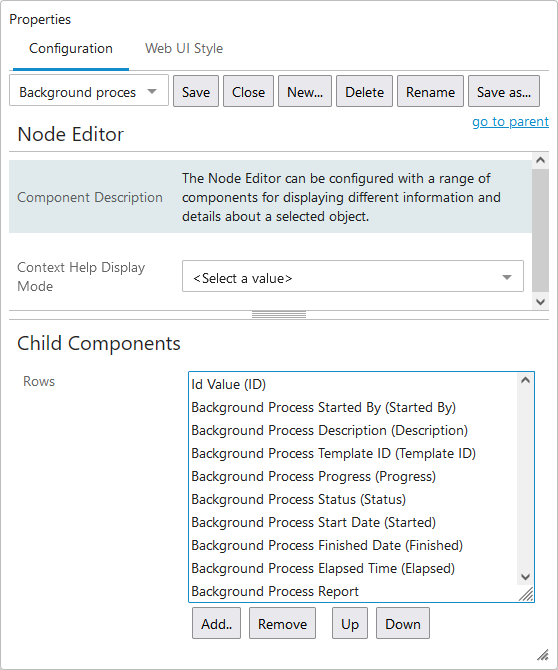Open the Configuration tab
The image size is (558, 670).
[x=71, y=49]
